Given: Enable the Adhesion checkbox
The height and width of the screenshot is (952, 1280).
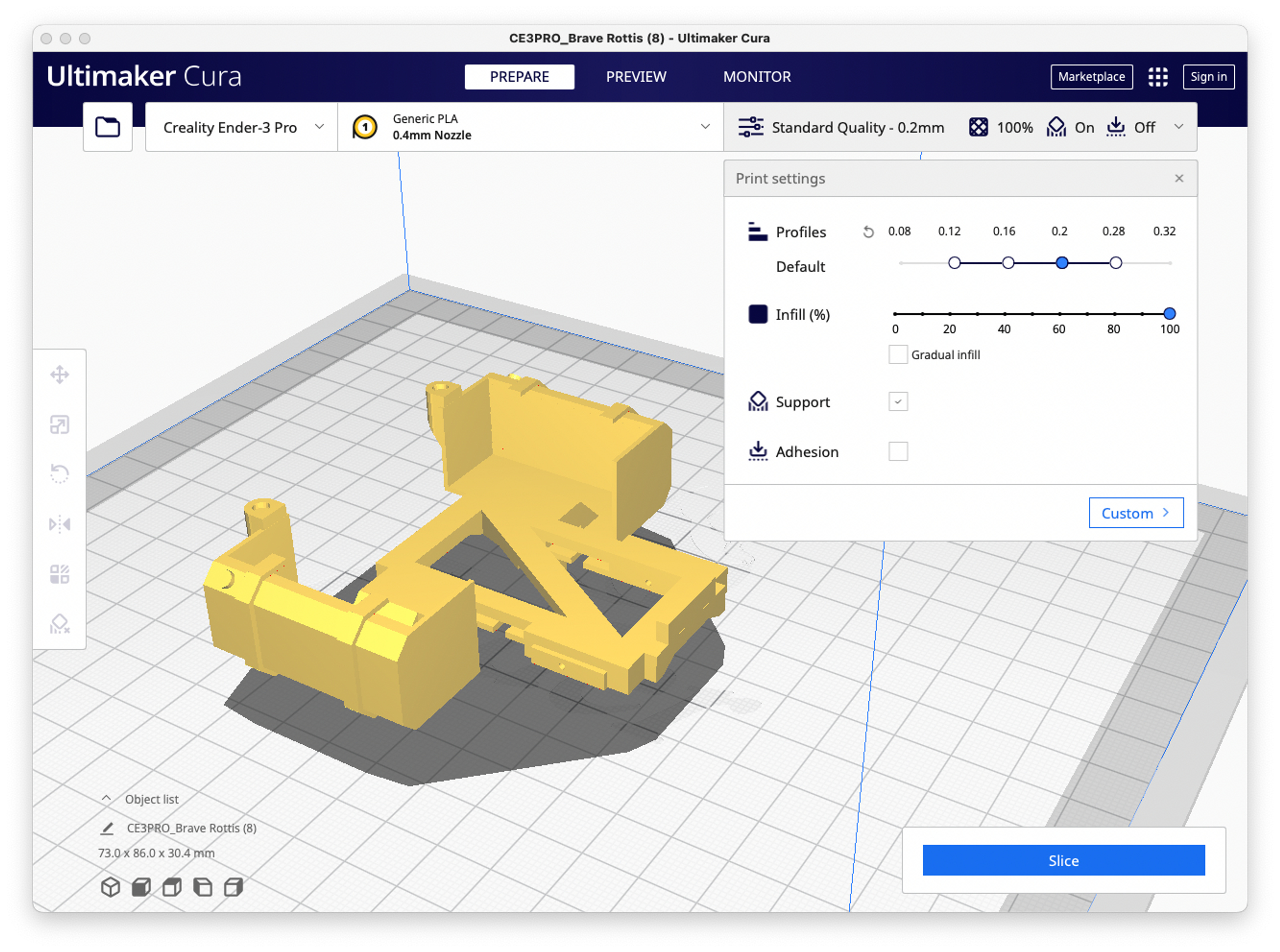Looking at the screenshot, I should click(898, 452).
